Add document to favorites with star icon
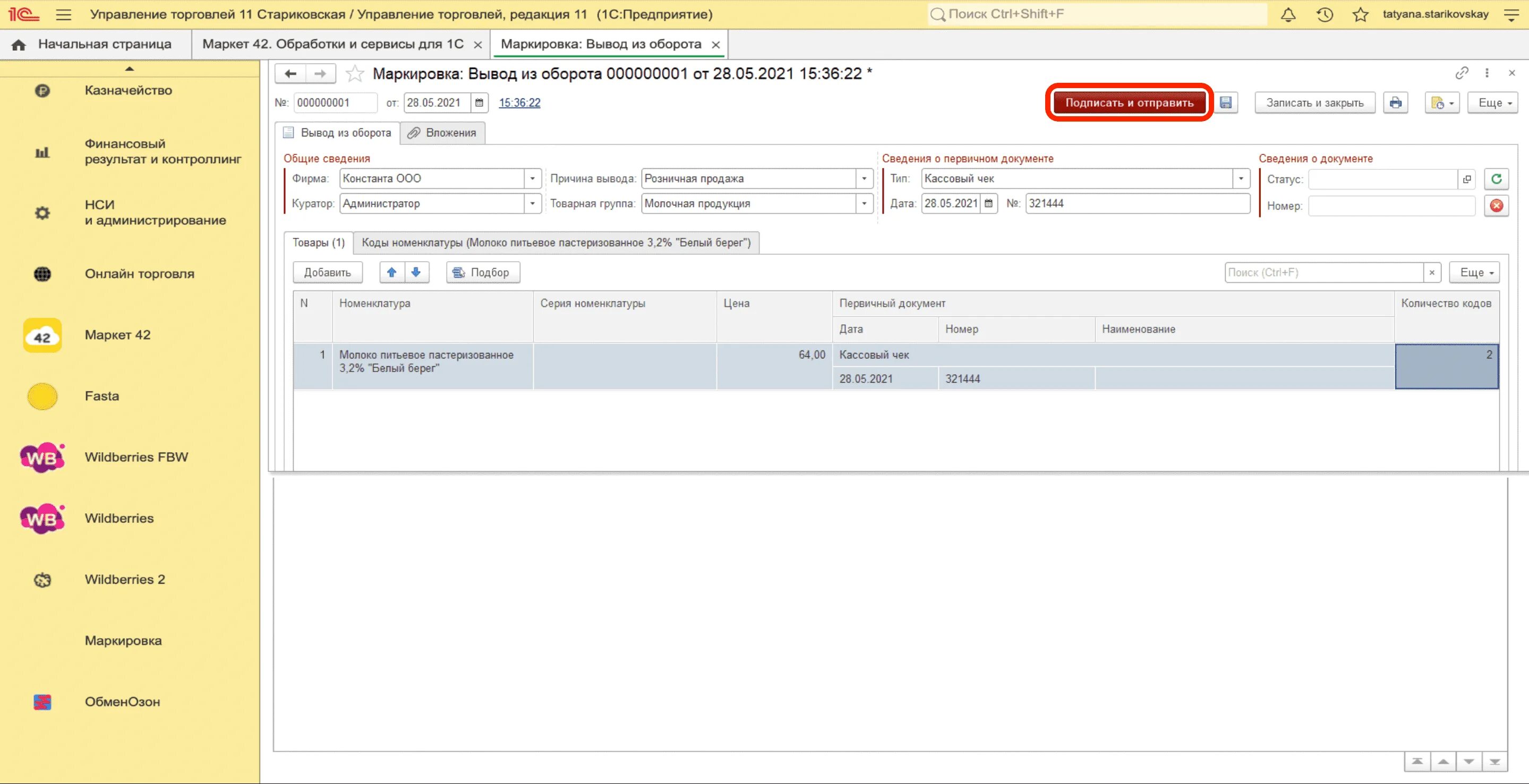This screenshot has height=784, width=1529. click(x=355, y=74)
